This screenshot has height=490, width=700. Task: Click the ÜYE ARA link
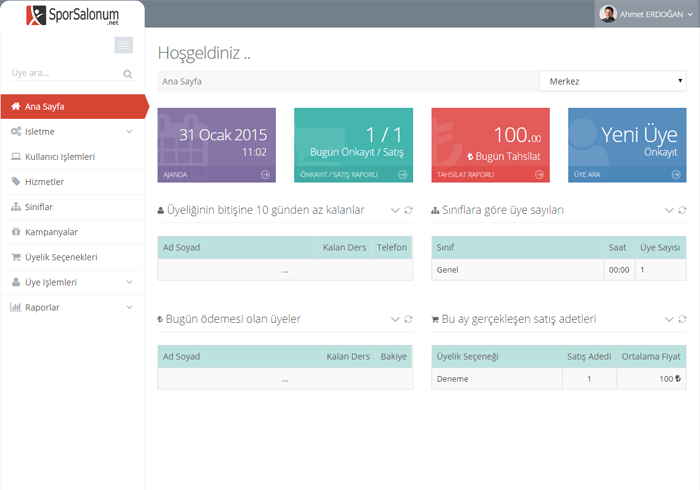click(x=587, y=174)
